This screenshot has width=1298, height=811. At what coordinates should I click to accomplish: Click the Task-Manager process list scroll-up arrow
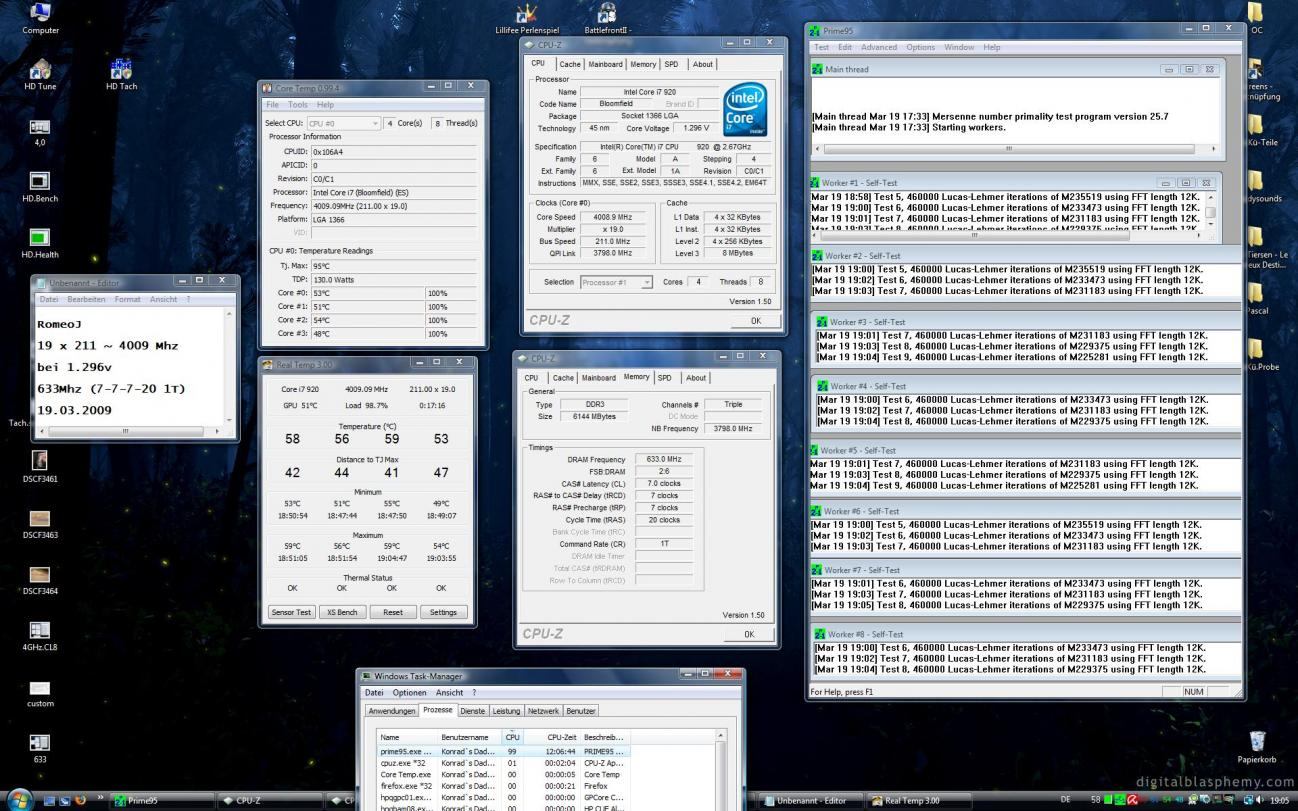(x=721, y=736)
